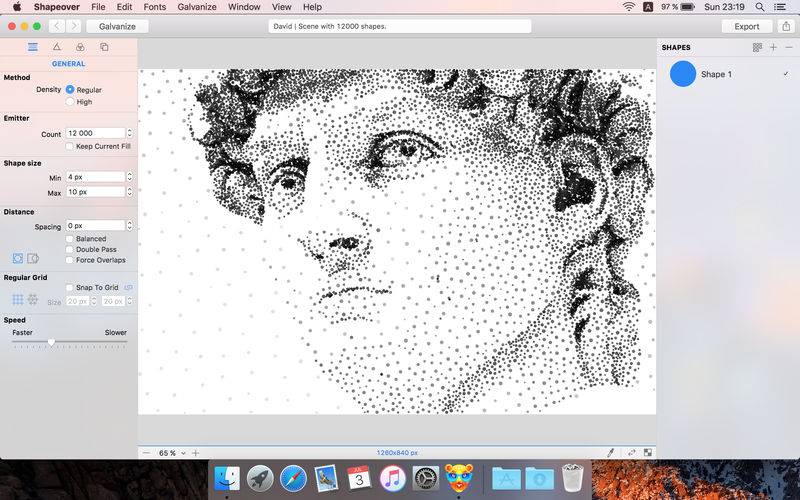Click the Galvanize toolbar button
The width and height of the screenshot is (800, 500).
coord(117,27)
